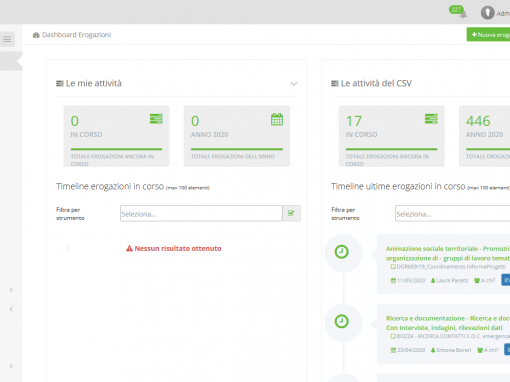Expand the first sidebar chevron arrow

(11, 290)
